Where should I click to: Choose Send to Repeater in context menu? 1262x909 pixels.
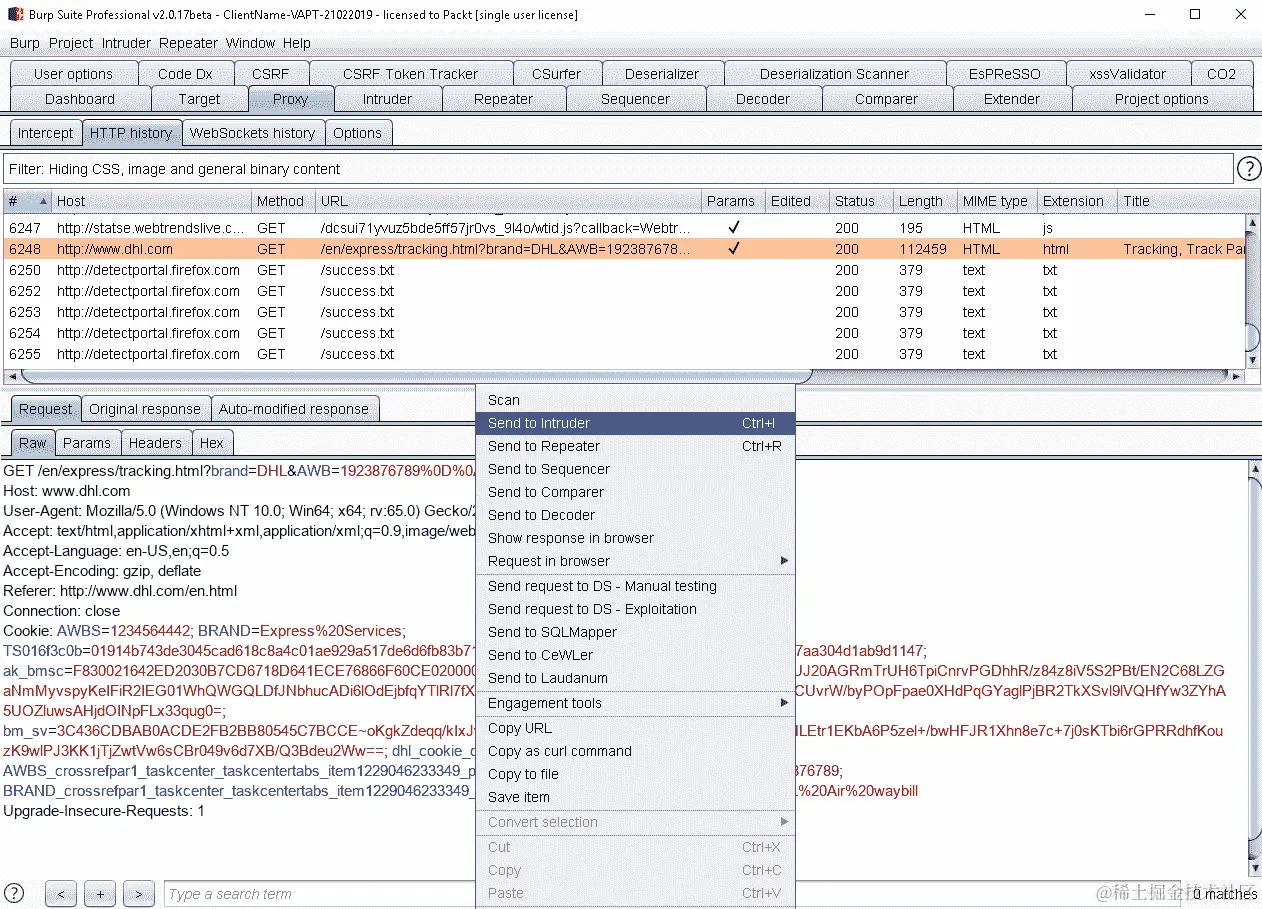[635, 446]
